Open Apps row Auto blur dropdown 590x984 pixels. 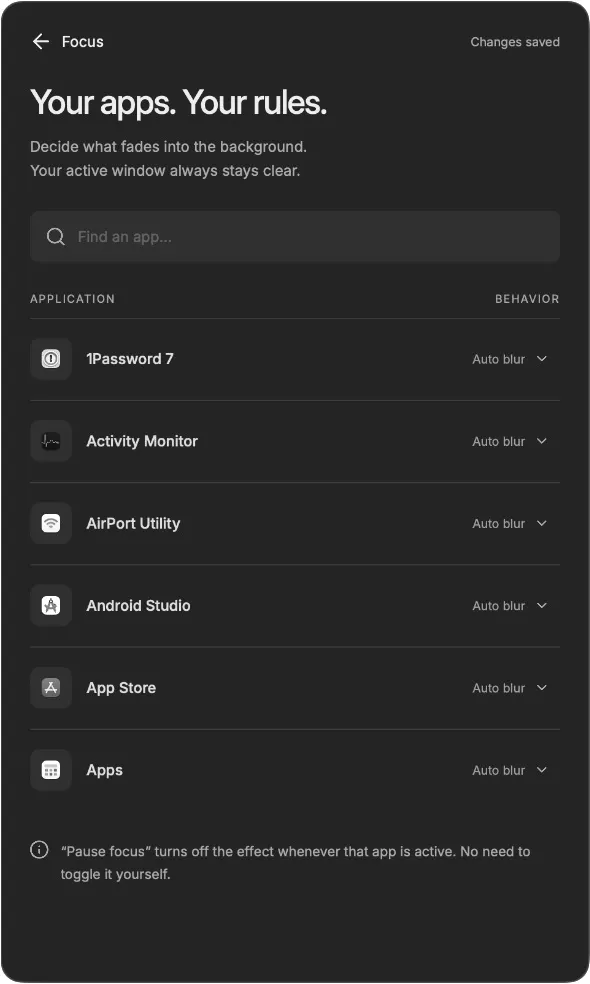coord(510,770)
